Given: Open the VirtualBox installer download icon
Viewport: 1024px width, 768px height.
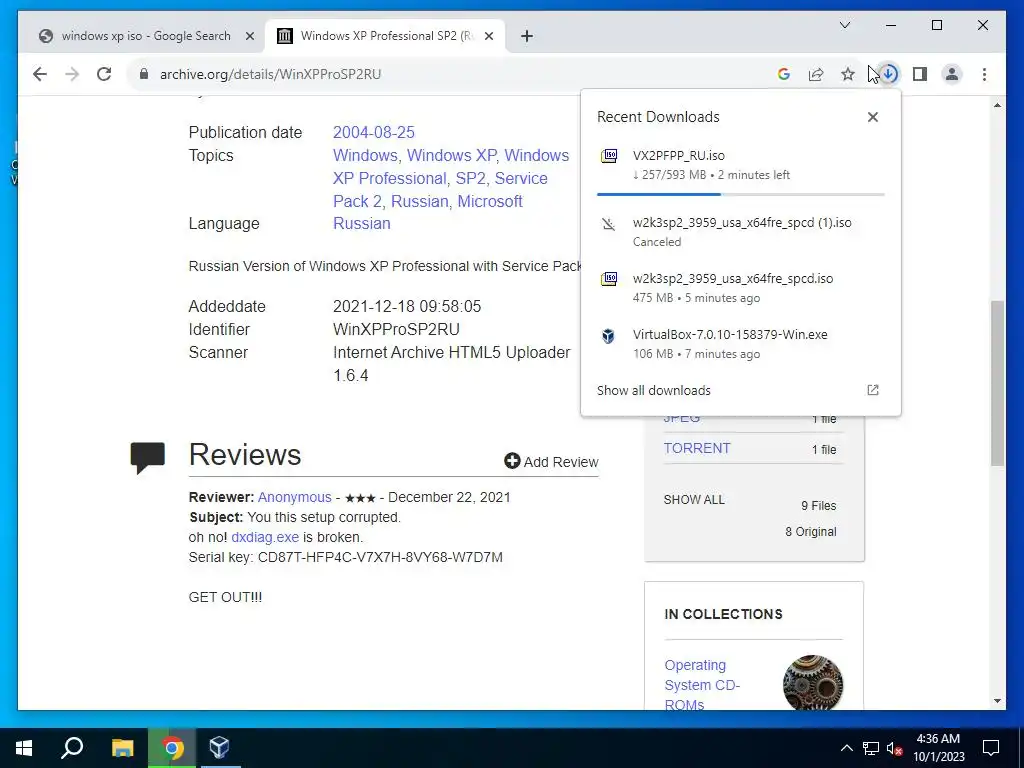Looking at the screenshot, I should click(x=608, y=336).
